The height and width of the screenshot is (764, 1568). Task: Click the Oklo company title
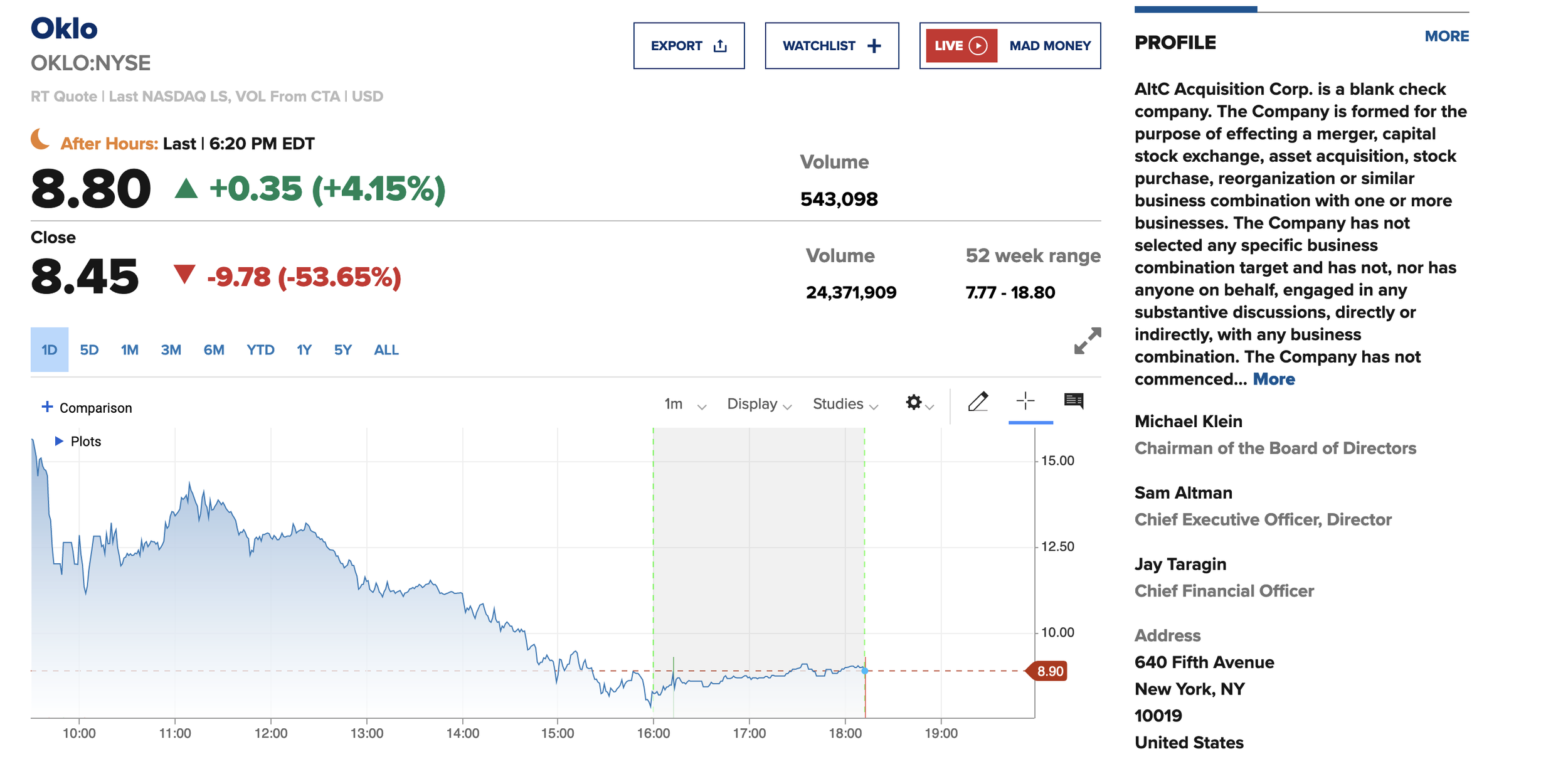pyautogui.click(x=64, y=28)
